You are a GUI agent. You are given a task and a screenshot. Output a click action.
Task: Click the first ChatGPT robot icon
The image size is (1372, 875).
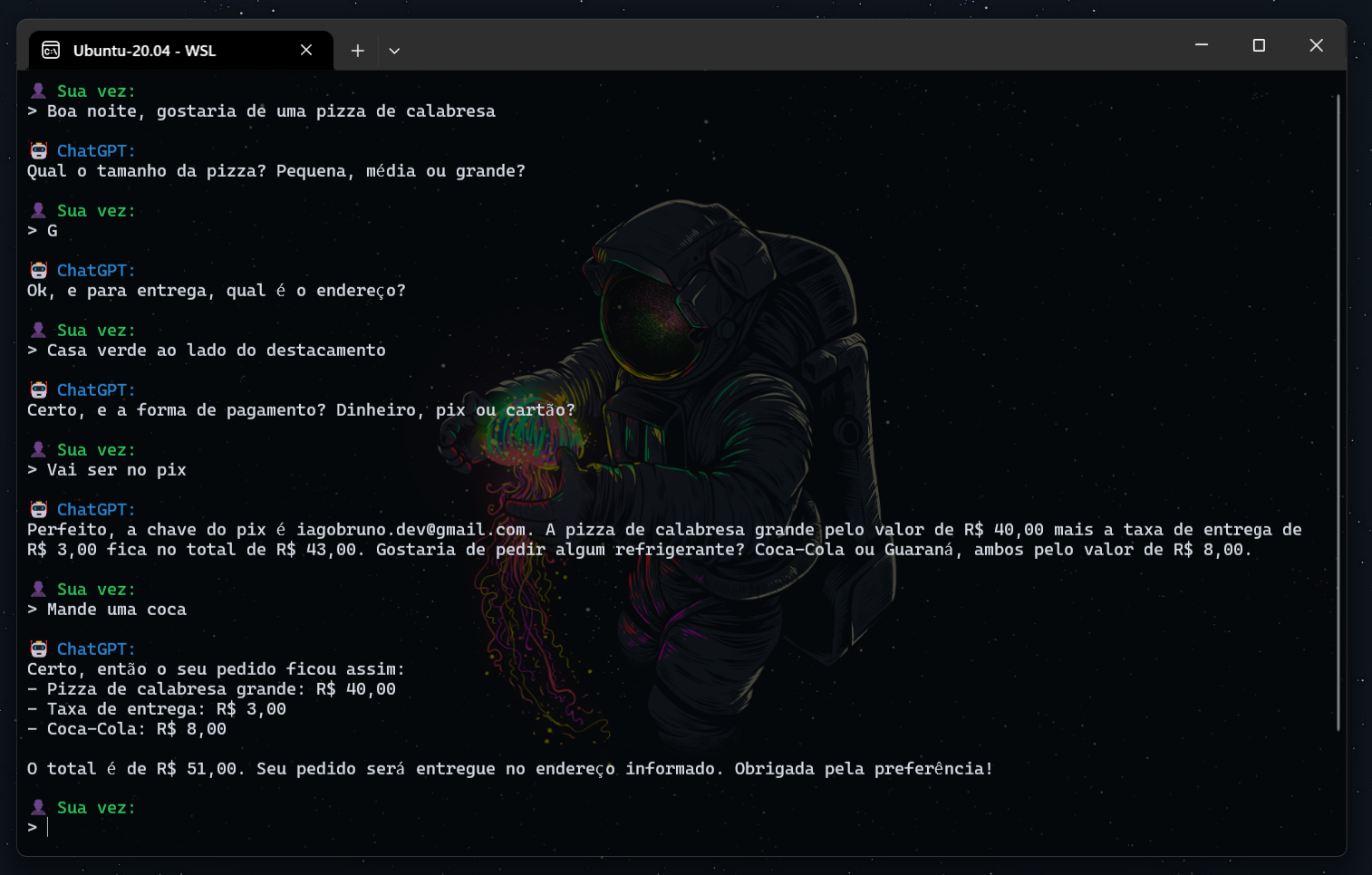tap(38, 150)
